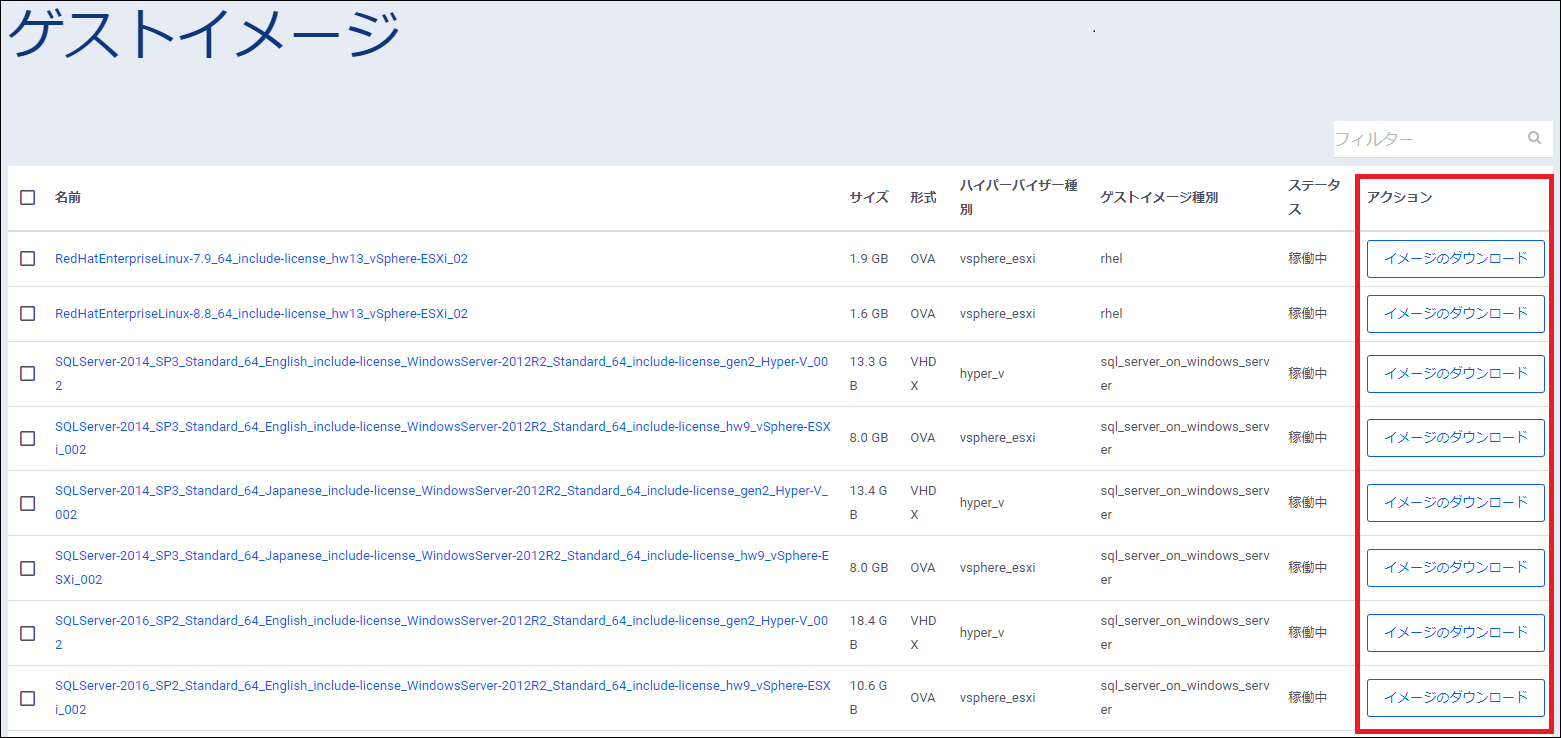
Task: Click the ステータス column header
Action: click(1313, 198)
